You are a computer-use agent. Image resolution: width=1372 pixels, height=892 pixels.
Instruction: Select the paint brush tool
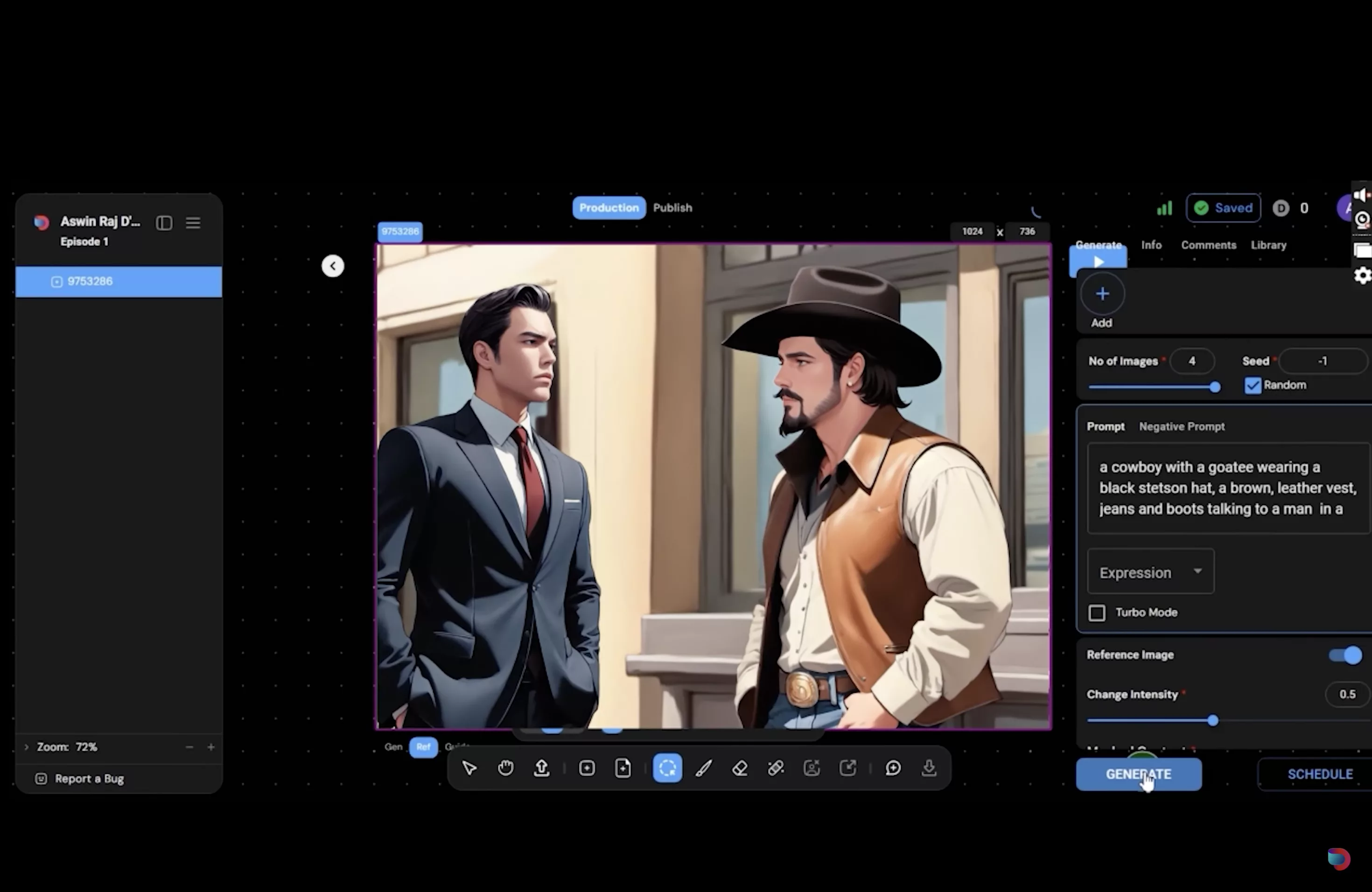point(704,768)
